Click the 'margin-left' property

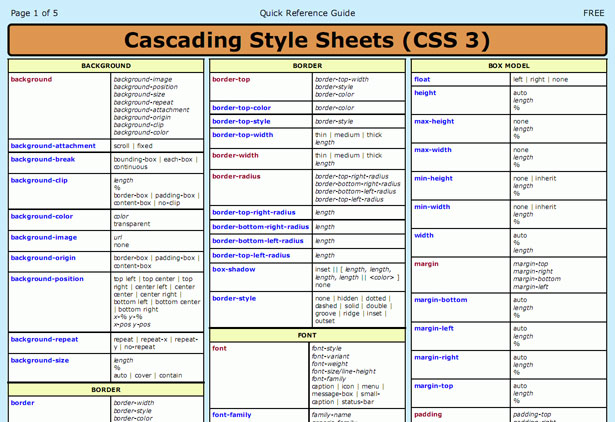click(x=434, y=329)
